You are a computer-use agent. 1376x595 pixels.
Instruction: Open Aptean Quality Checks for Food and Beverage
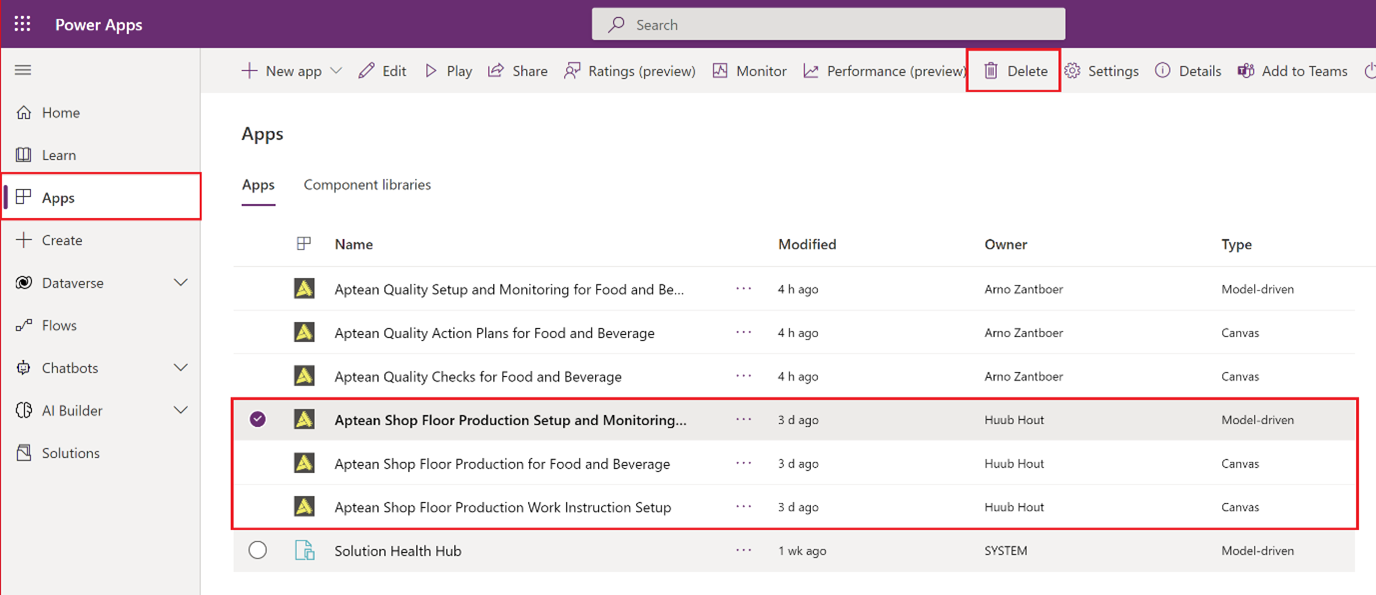coord(478,377)
